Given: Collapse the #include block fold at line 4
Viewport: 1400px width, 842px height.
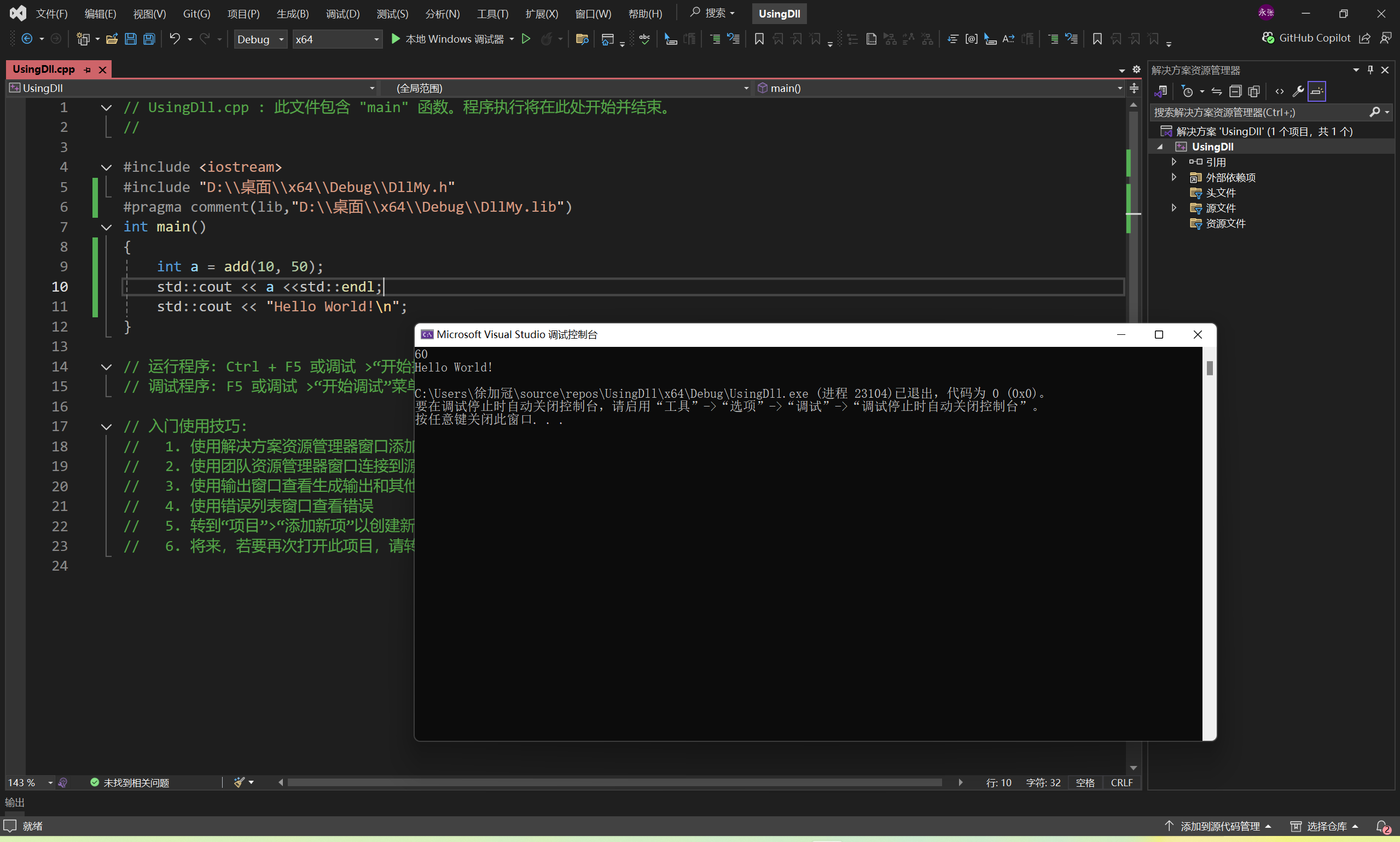Looking at the screenshot, I should [x=106, y=167].
